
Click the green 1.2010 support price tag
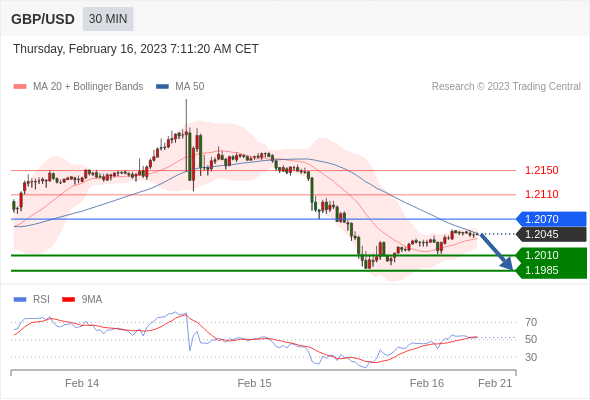(551, 256)
